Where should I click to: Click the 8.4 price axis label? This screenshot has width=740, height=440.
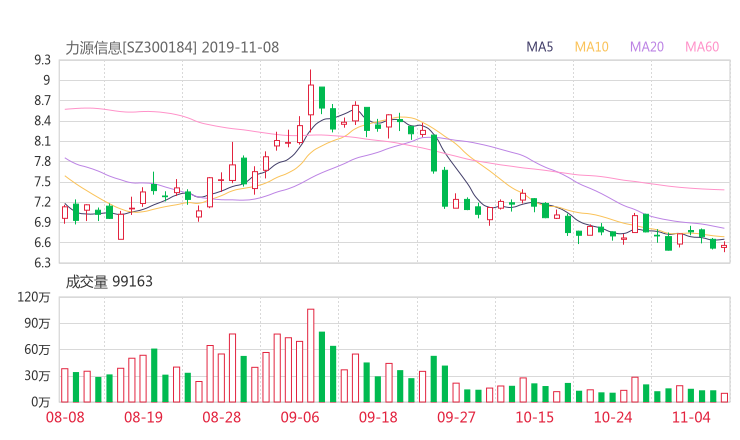[42, 121]
